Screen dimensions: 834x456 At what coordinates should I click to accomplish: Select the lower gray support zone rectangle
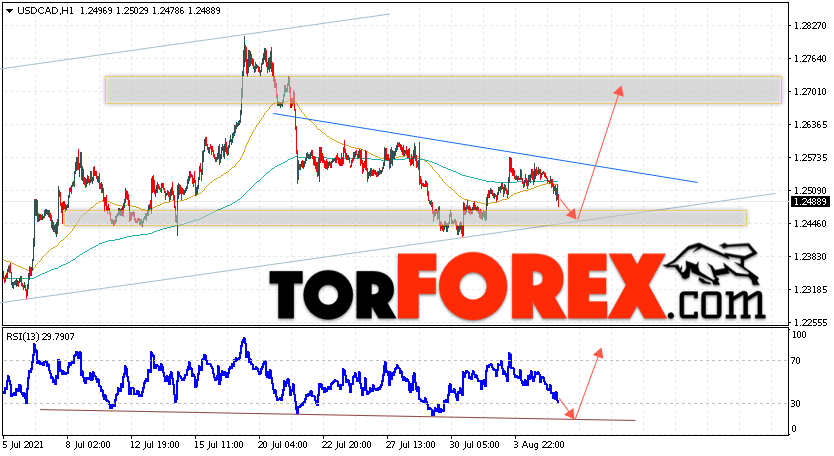(x=405, y=218)
